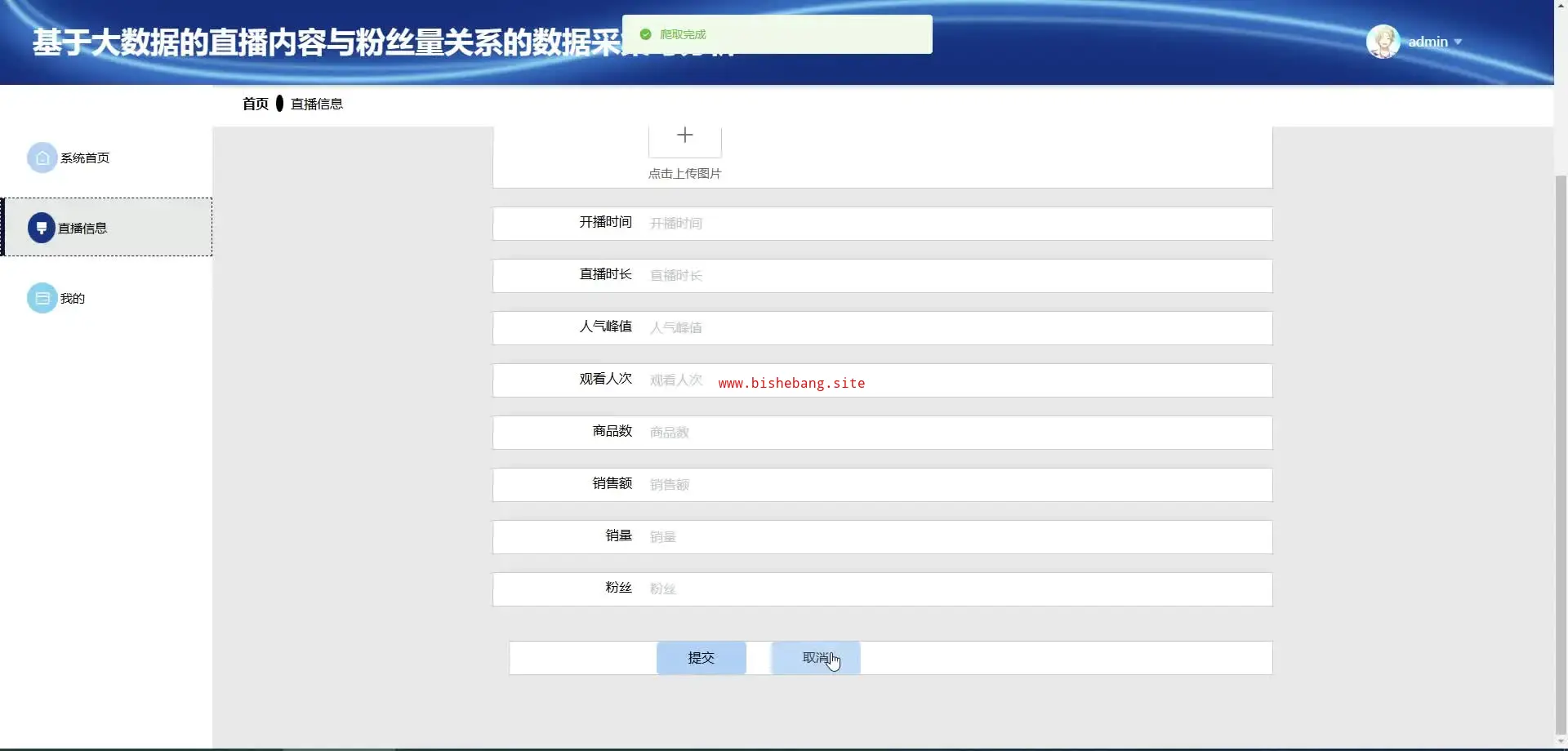The height and width of the screenshot is (751, 1568).
Task: Click the admin avatar picture
Action: [1383, 42]
